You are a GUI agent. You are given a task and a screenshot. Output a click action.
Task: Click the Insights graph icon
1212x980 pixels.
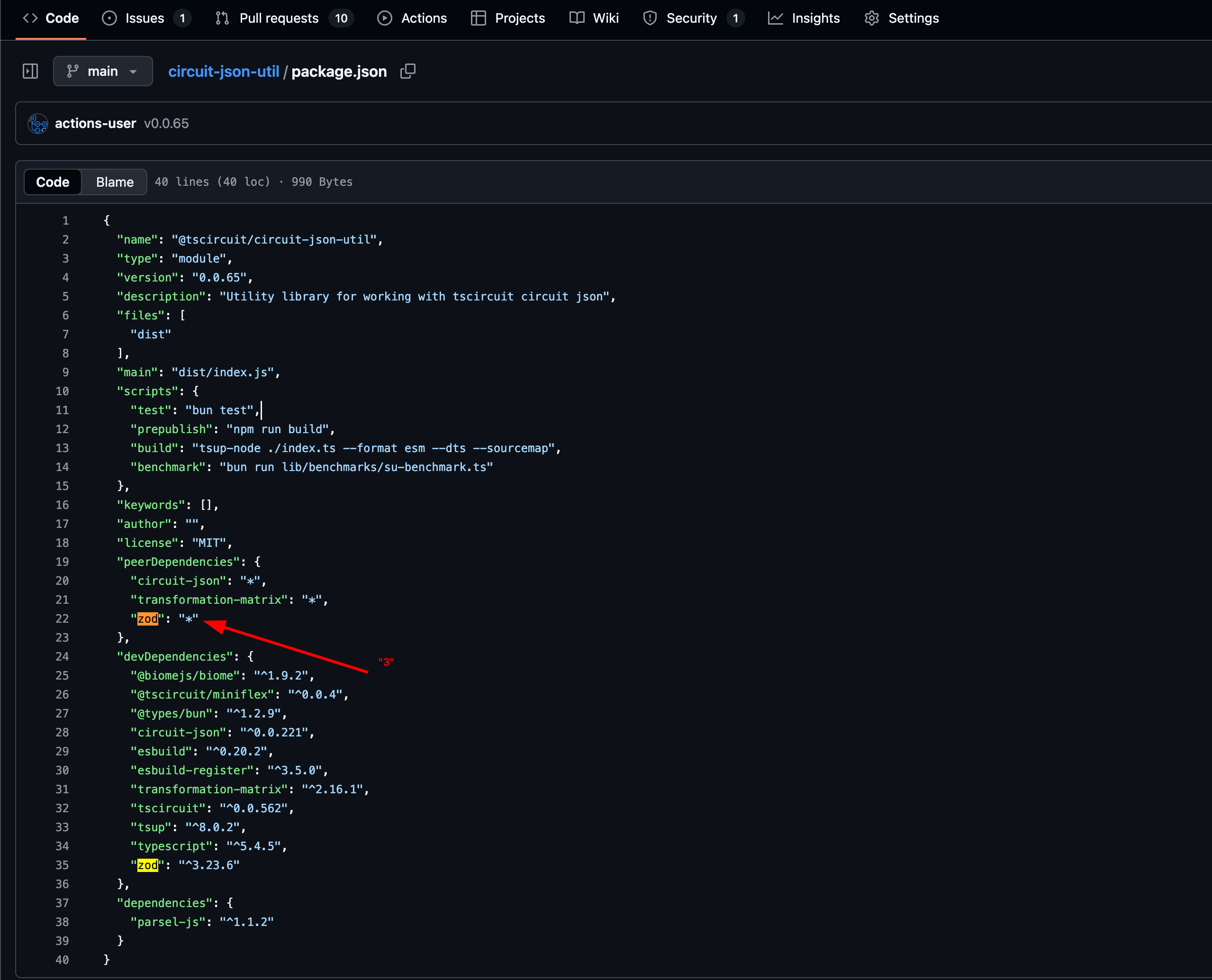775,18
